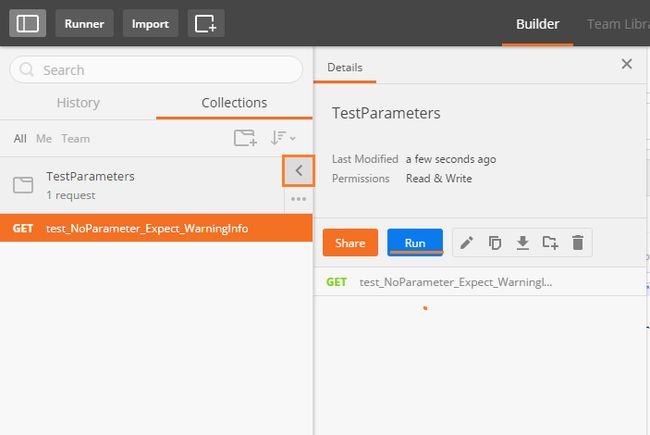Click the download collection icon
This screenshot has height=435, width=650.
click(522, 242)
